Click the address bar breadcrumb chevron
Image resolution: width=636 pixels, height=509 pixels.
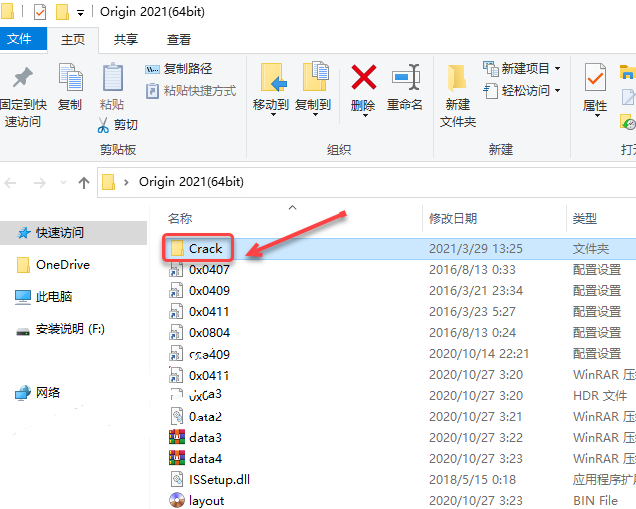click(126, 183)
